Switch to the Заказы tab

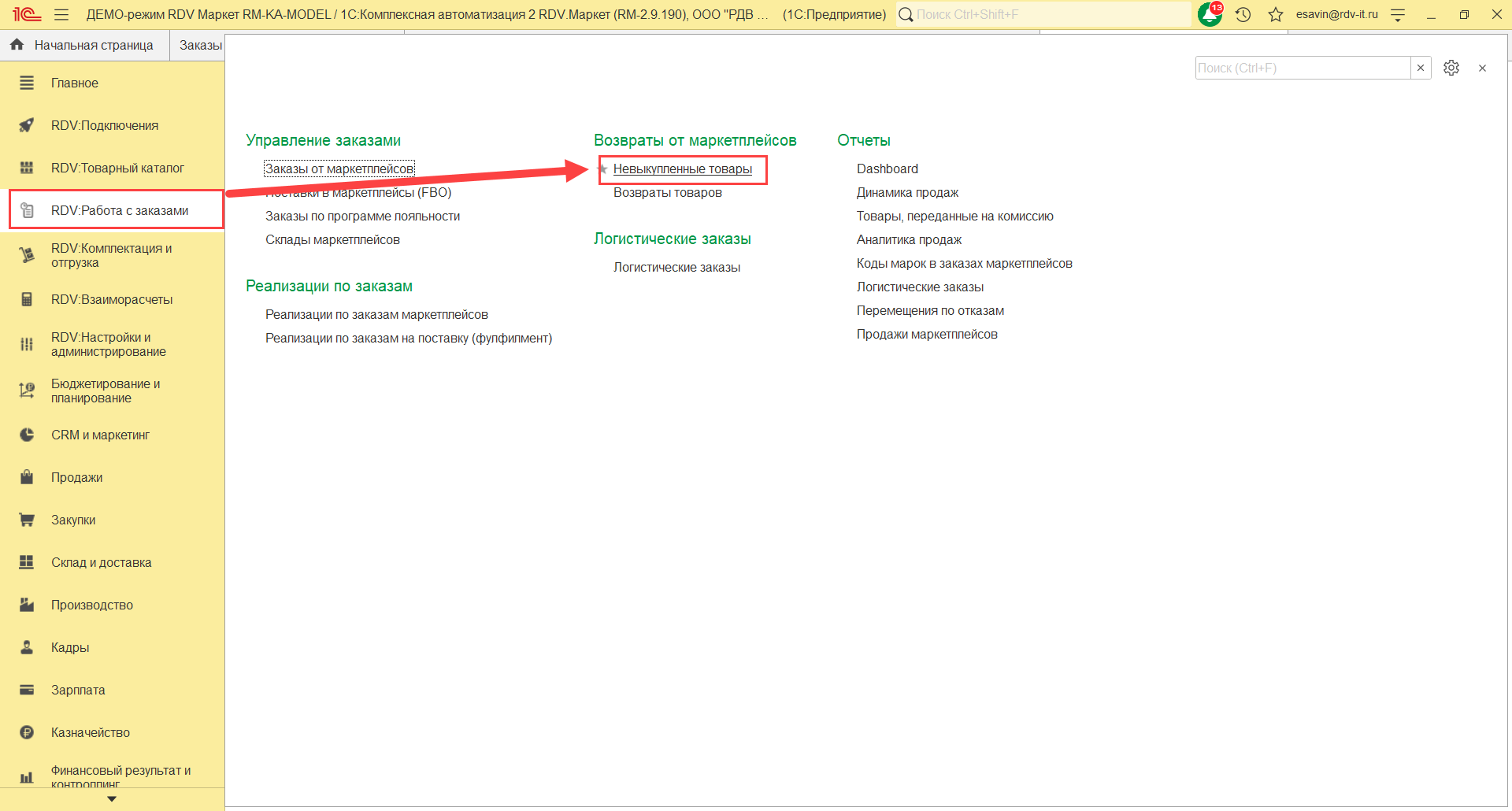pos(200,46)
